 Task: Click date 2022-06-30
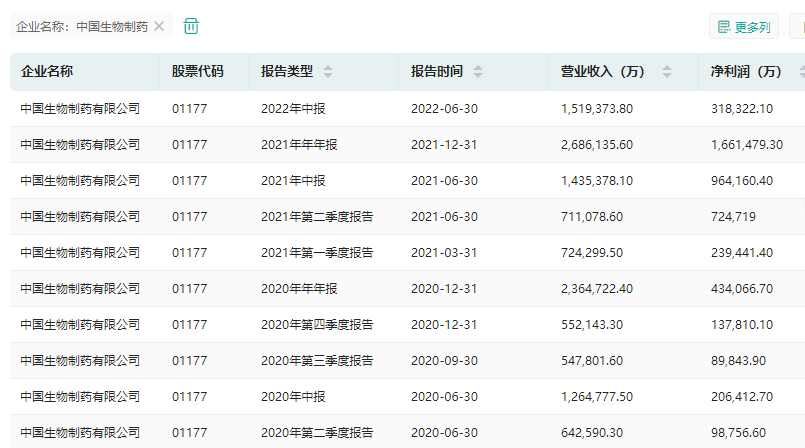click(x=444, y=109)
